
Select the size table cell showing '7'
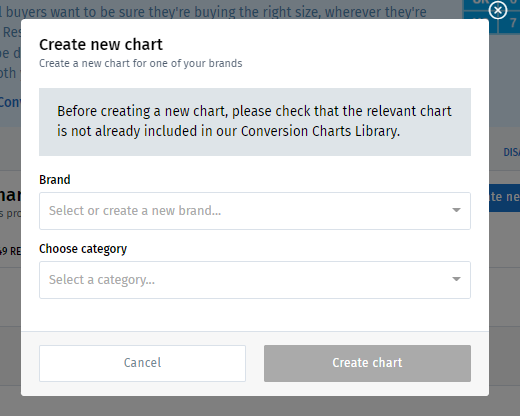pos(513,23)
